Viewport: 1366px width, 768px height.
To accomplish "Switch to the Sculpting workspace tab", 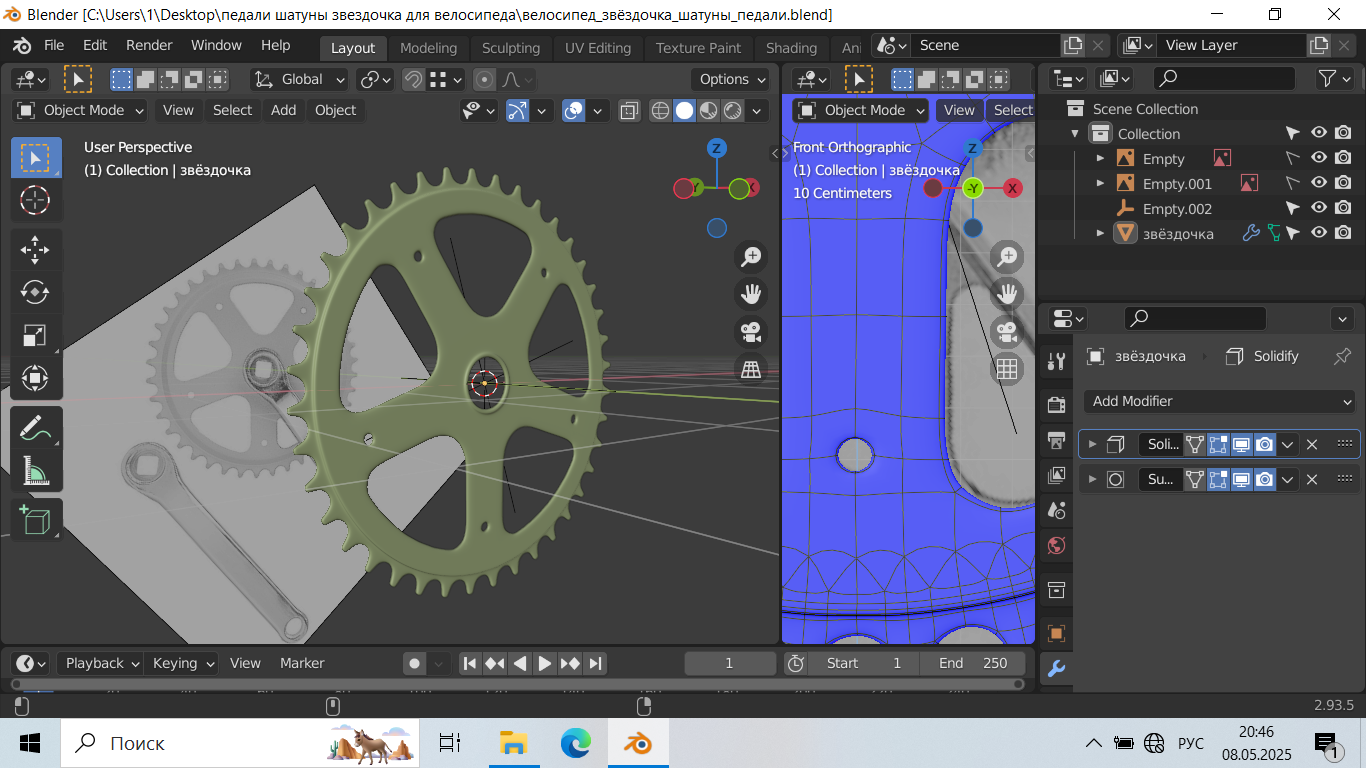I will pyautogui.click(x=510, y=48).
